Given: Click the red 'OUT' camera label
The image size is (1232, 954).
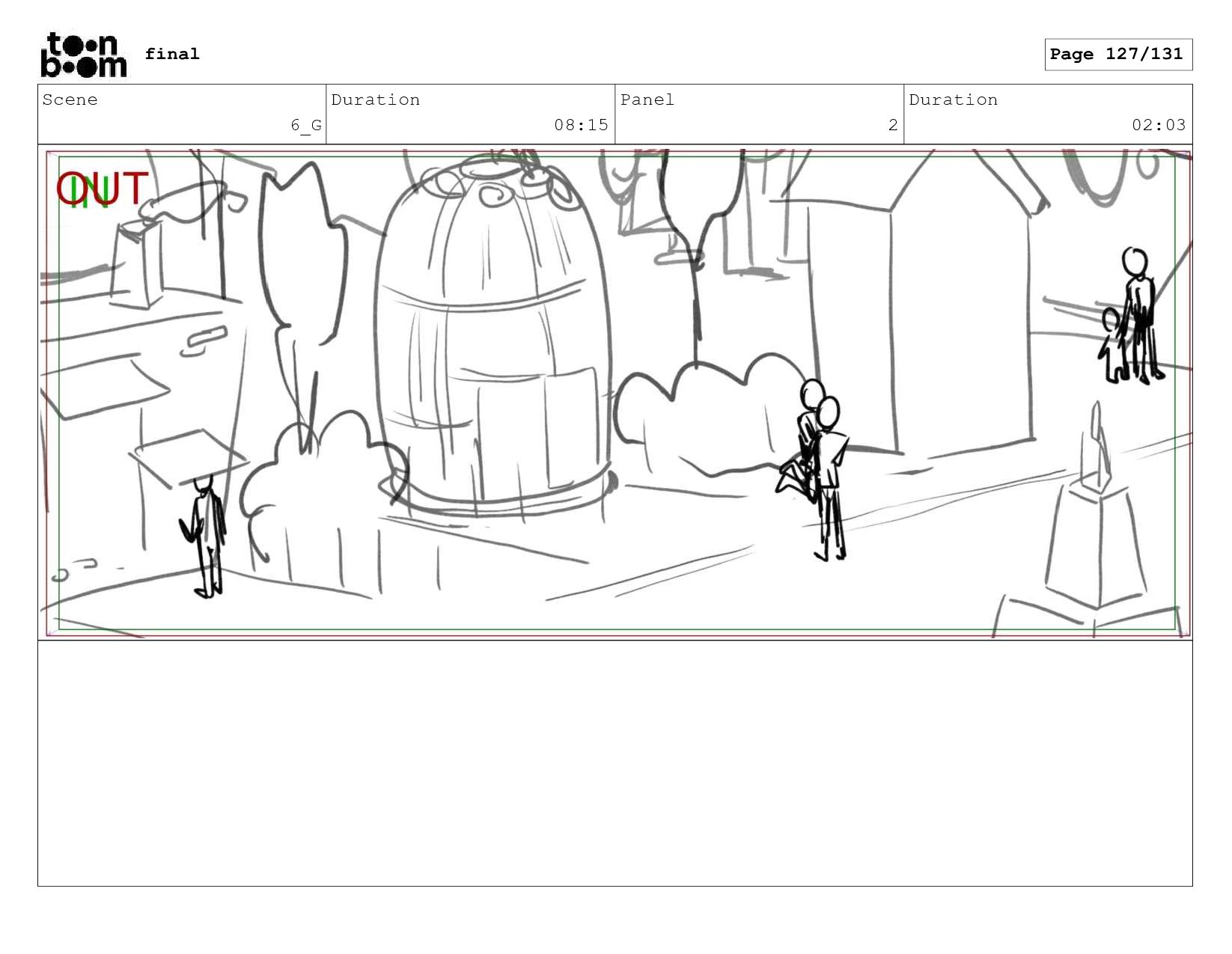Looking at the screenshot, I should 103,189.
